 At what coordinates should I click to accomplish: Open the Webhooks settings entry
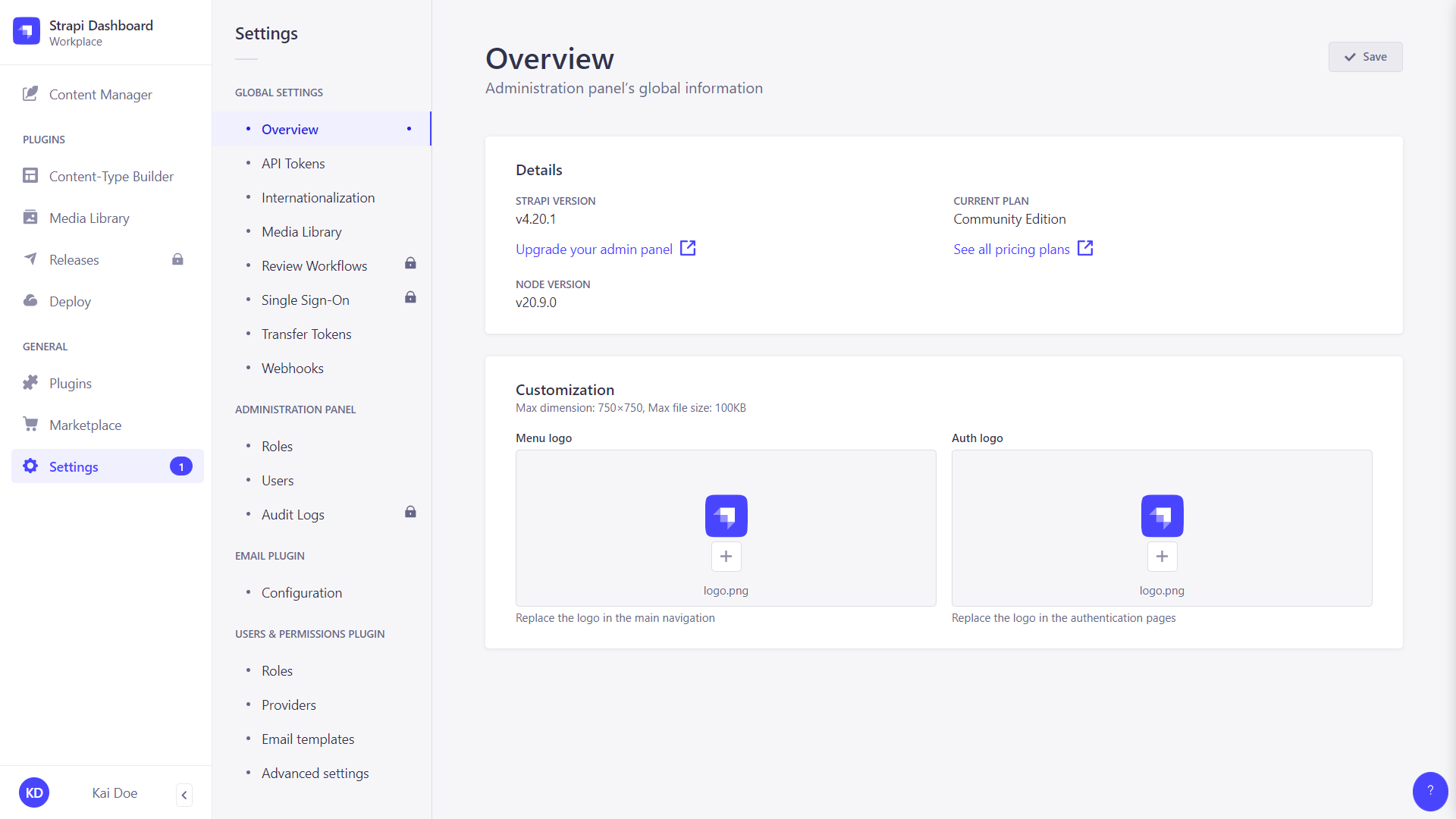pyautogui.click(x=293, y=368)
